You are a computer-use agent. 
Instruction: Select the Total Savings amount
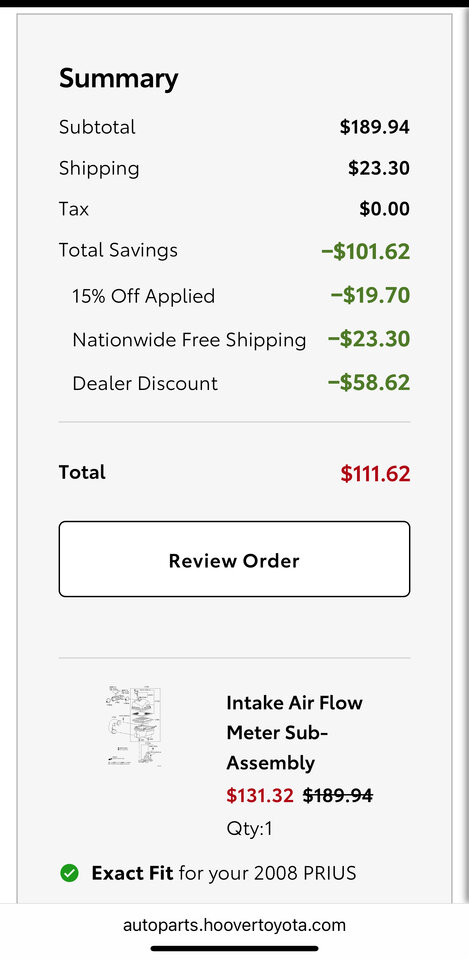click(366, 252)
